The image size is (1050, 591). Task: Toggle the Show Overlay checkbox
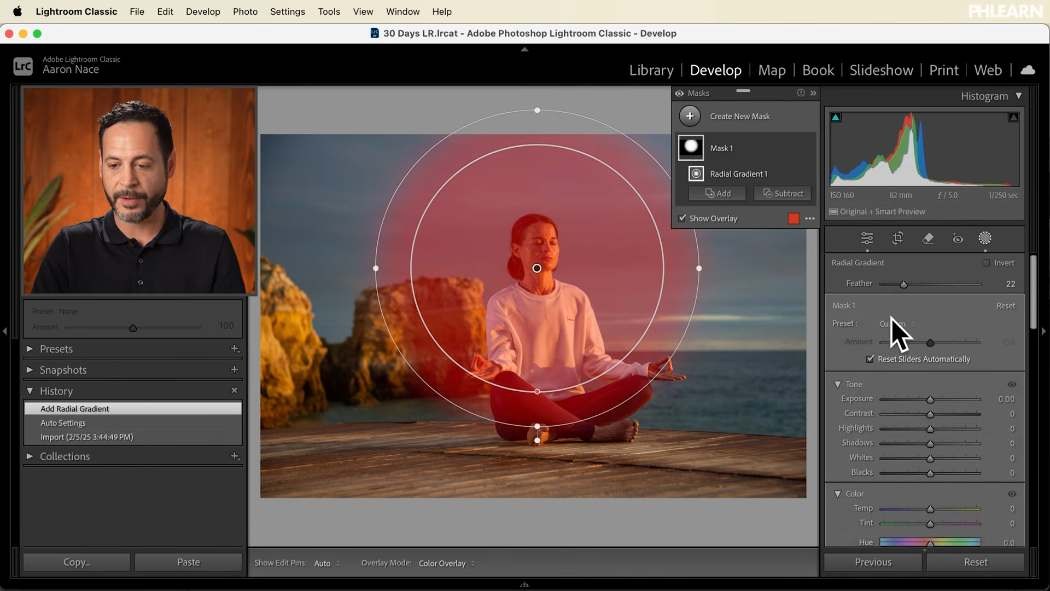click(x=682, y=218)
